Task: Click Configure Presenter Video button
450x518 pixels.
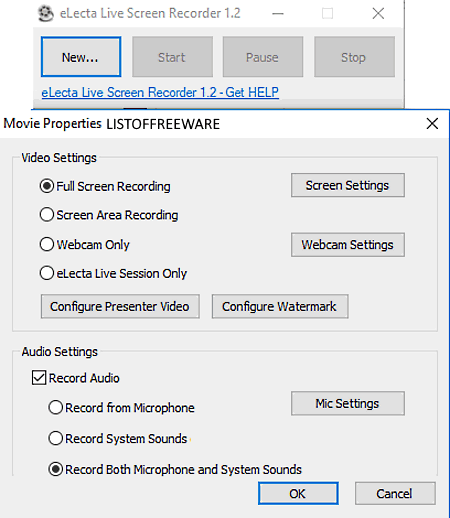Action: coord(120,306)
